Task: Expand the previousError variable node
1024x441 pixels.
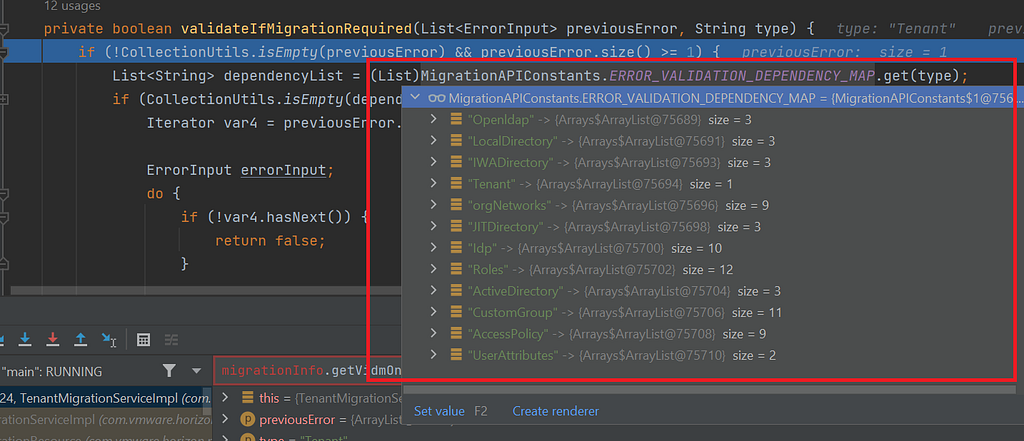Action: tap(226, 419)
